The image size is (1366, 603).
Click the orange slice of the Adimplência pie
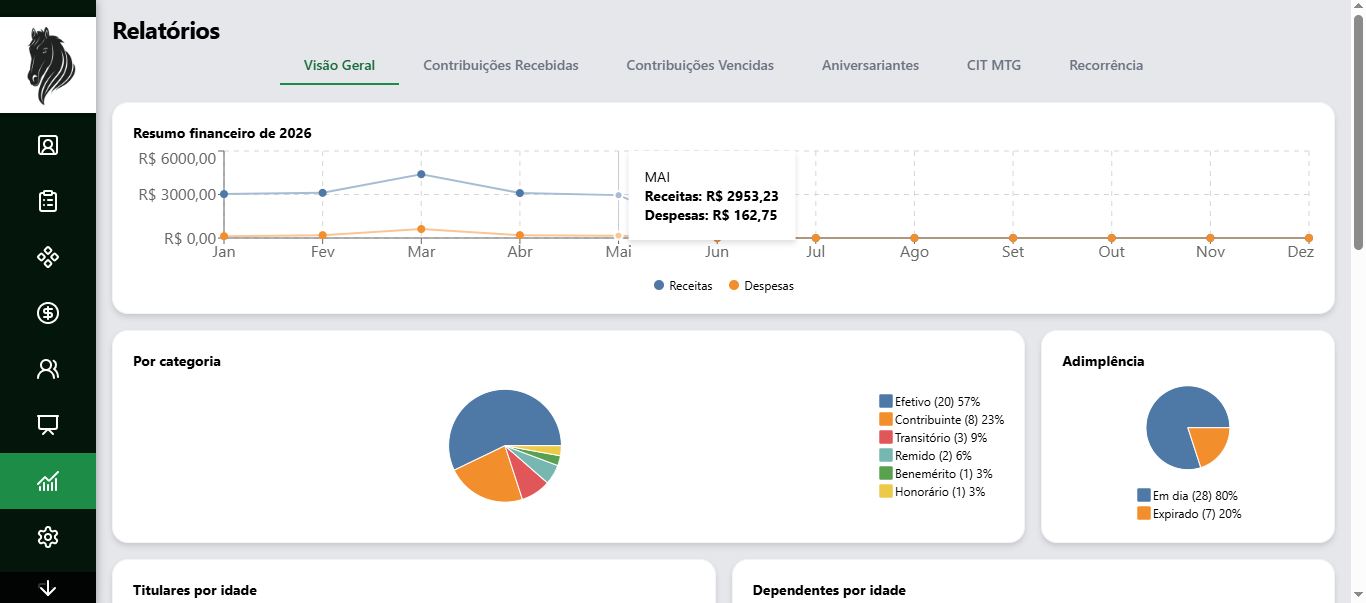tap(1210, 444)
